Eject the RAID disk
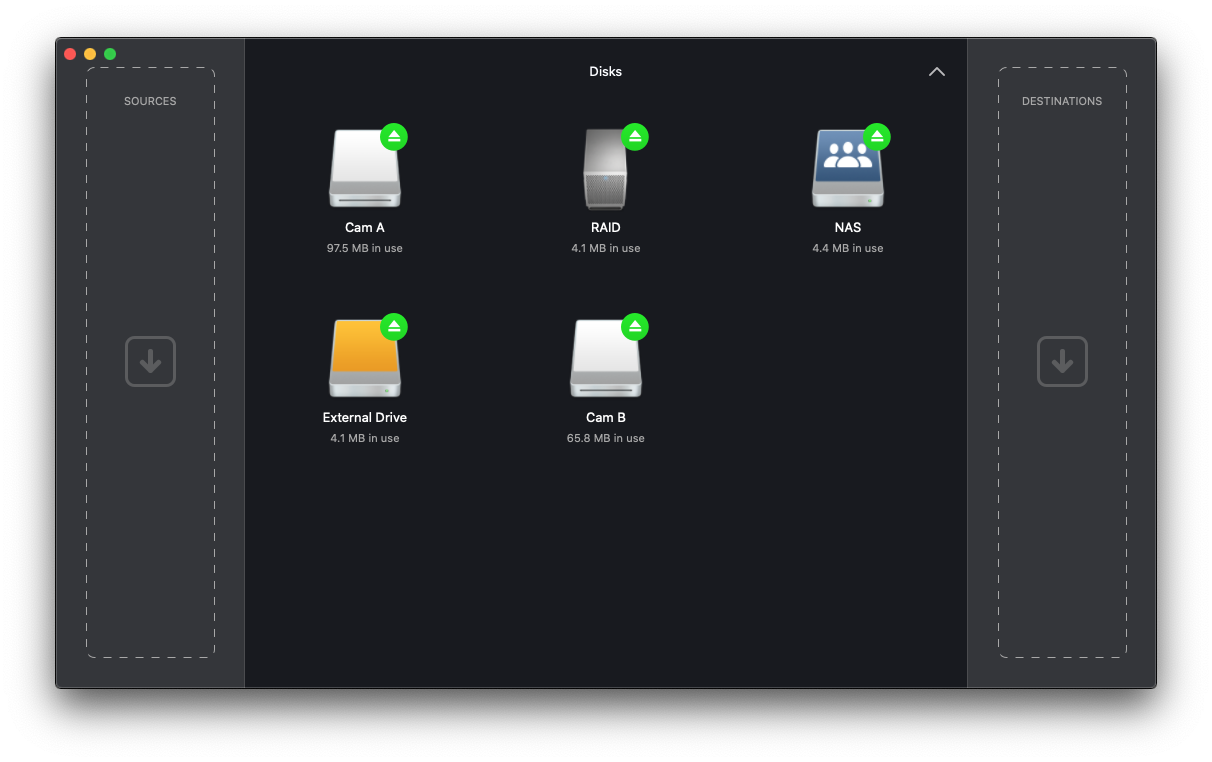This screenshot has height=762, width=1212. (x=635, y=137)
